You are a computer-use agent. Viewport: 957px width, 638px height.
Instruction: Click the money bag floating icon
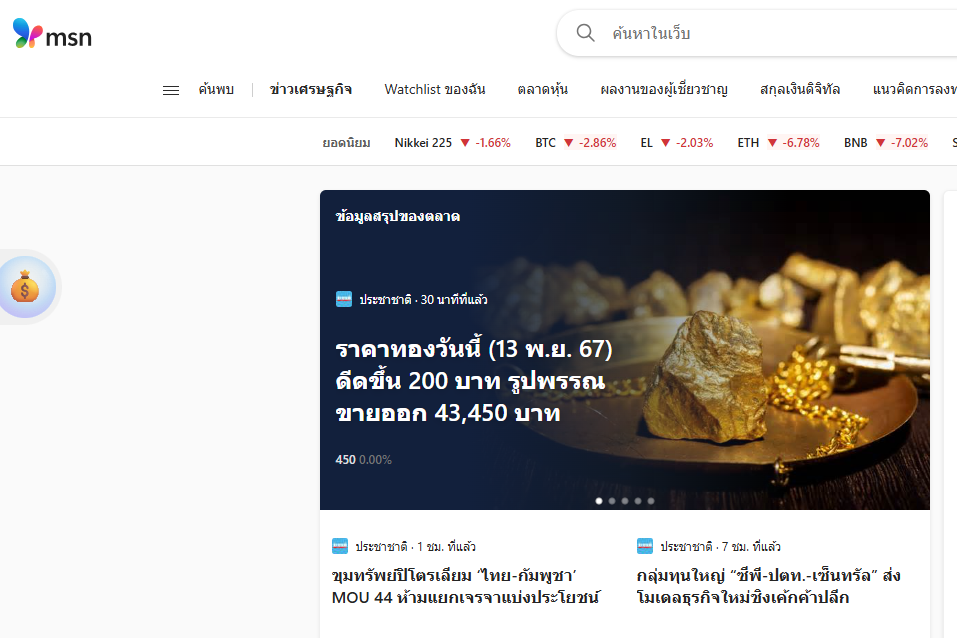tap(25, 288)
